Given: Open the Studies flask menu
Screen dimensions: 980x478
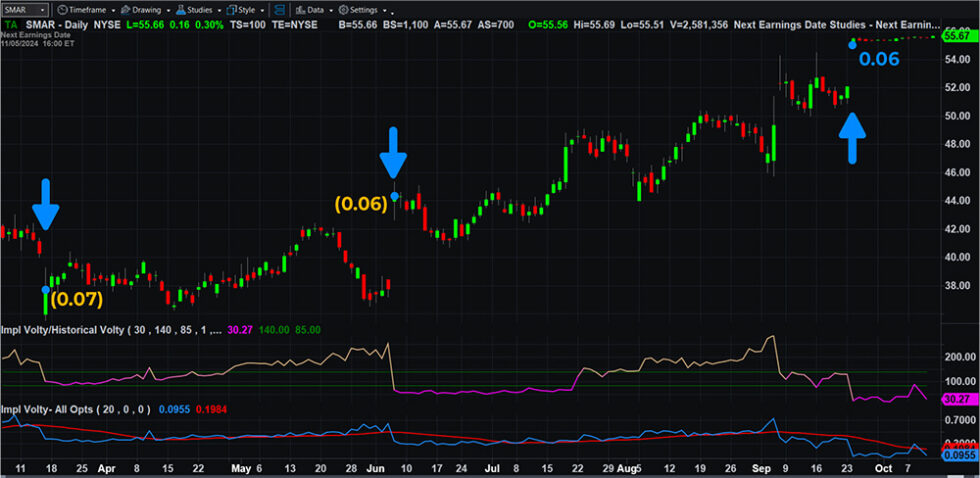Looking at the screenshot, I should pos(194,10).
